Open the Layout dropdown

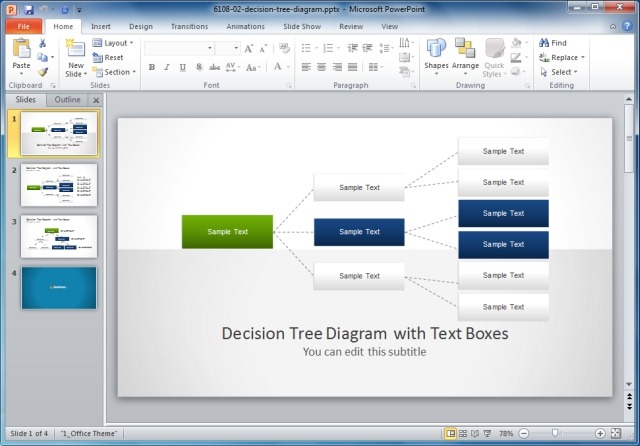[113, 43]
